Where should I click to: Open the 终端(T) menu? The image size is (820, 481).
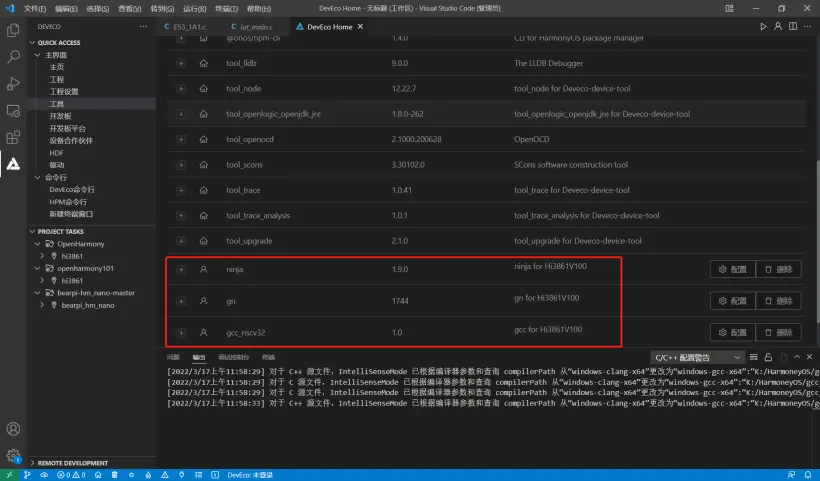click(226, 8)
